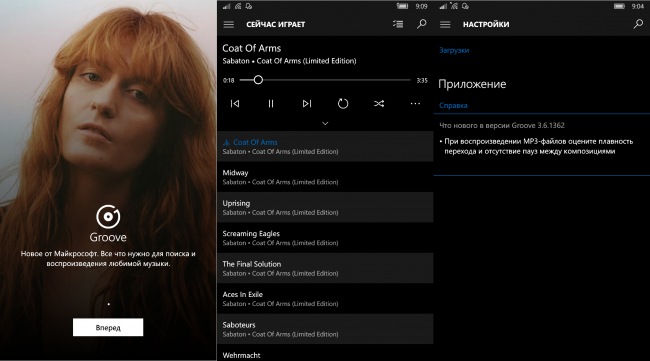
Task: Click the Вперед button
Action: coord(108,327)
